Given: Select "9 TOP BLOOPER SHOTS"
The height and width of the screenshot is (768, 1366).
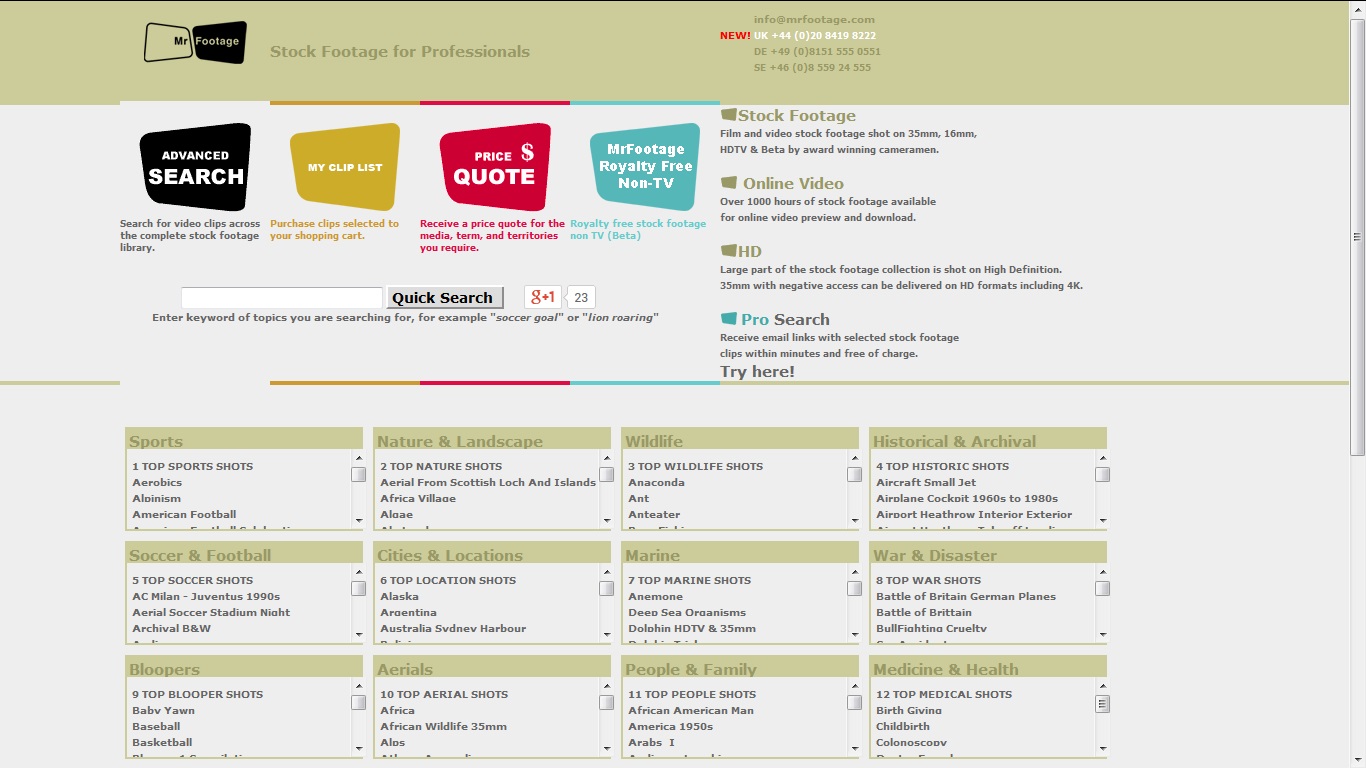Looking at the screenshot, I should click(197, 694).
